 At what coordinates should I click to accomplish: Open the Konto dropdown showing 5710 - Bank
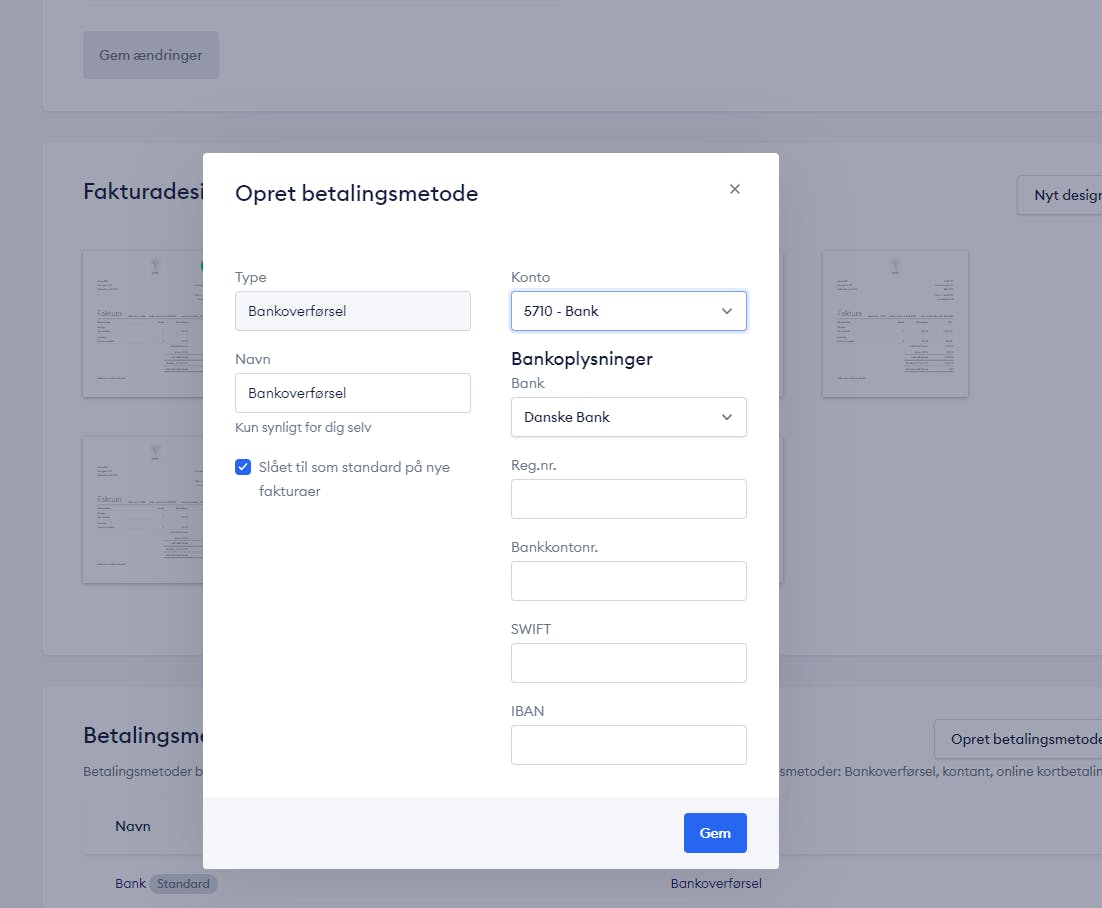click(x=628, y=311)
